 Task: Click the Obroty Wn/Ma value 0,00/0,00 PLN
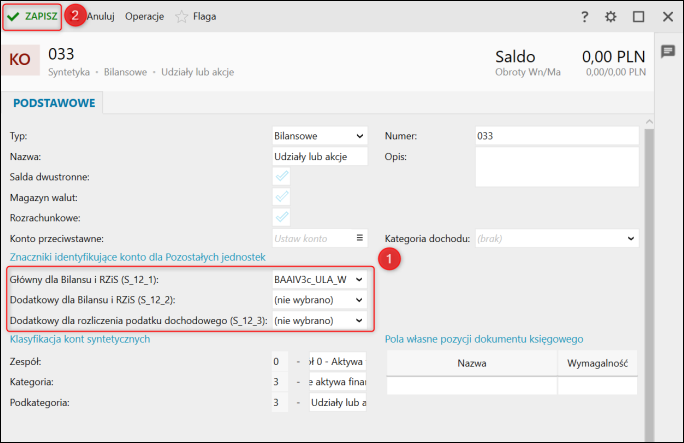tap(616, 72)
